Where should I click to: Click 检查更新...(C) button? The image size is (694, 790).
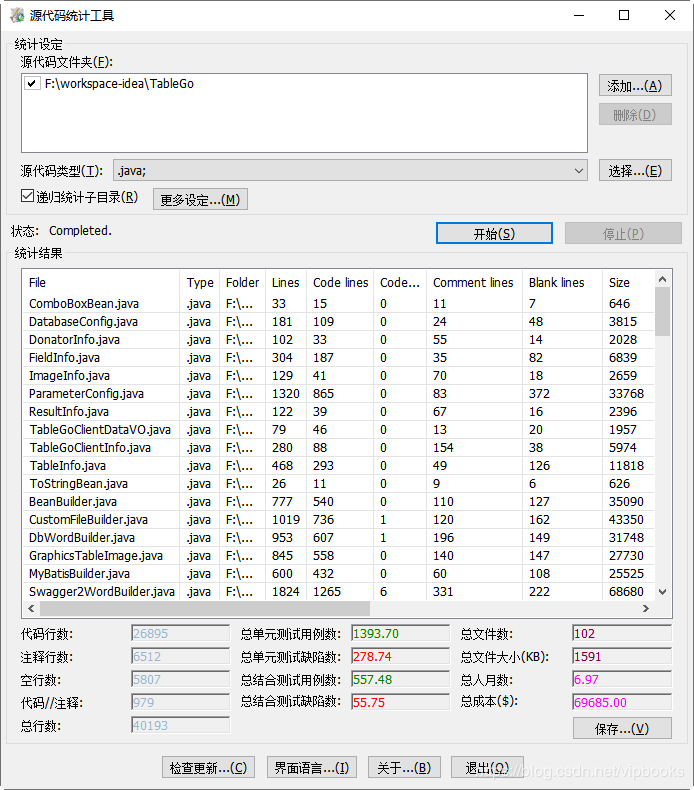[208, 767]
